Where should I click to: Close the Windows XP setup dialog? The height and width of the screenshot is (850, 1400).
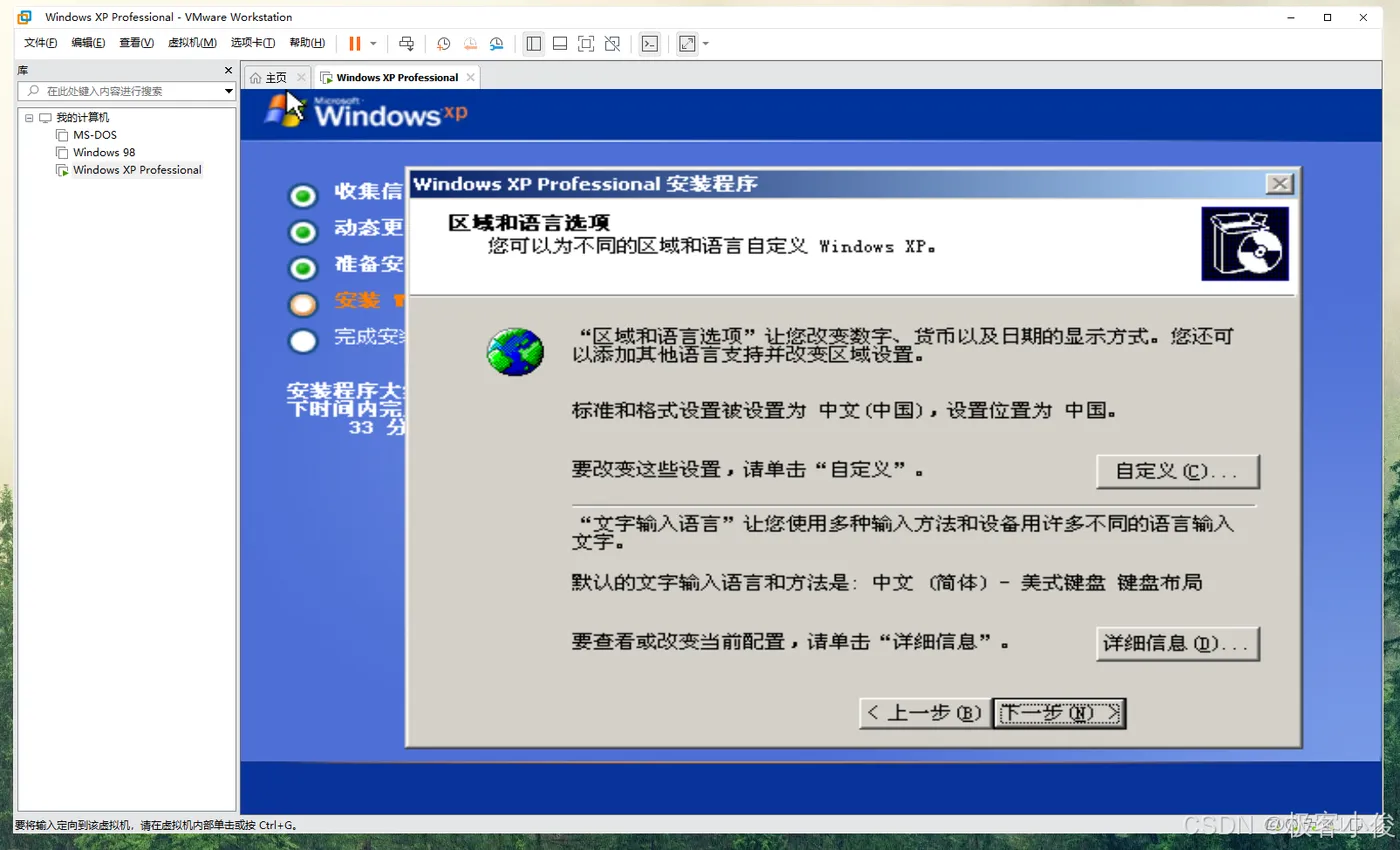tap(1279, 184)
